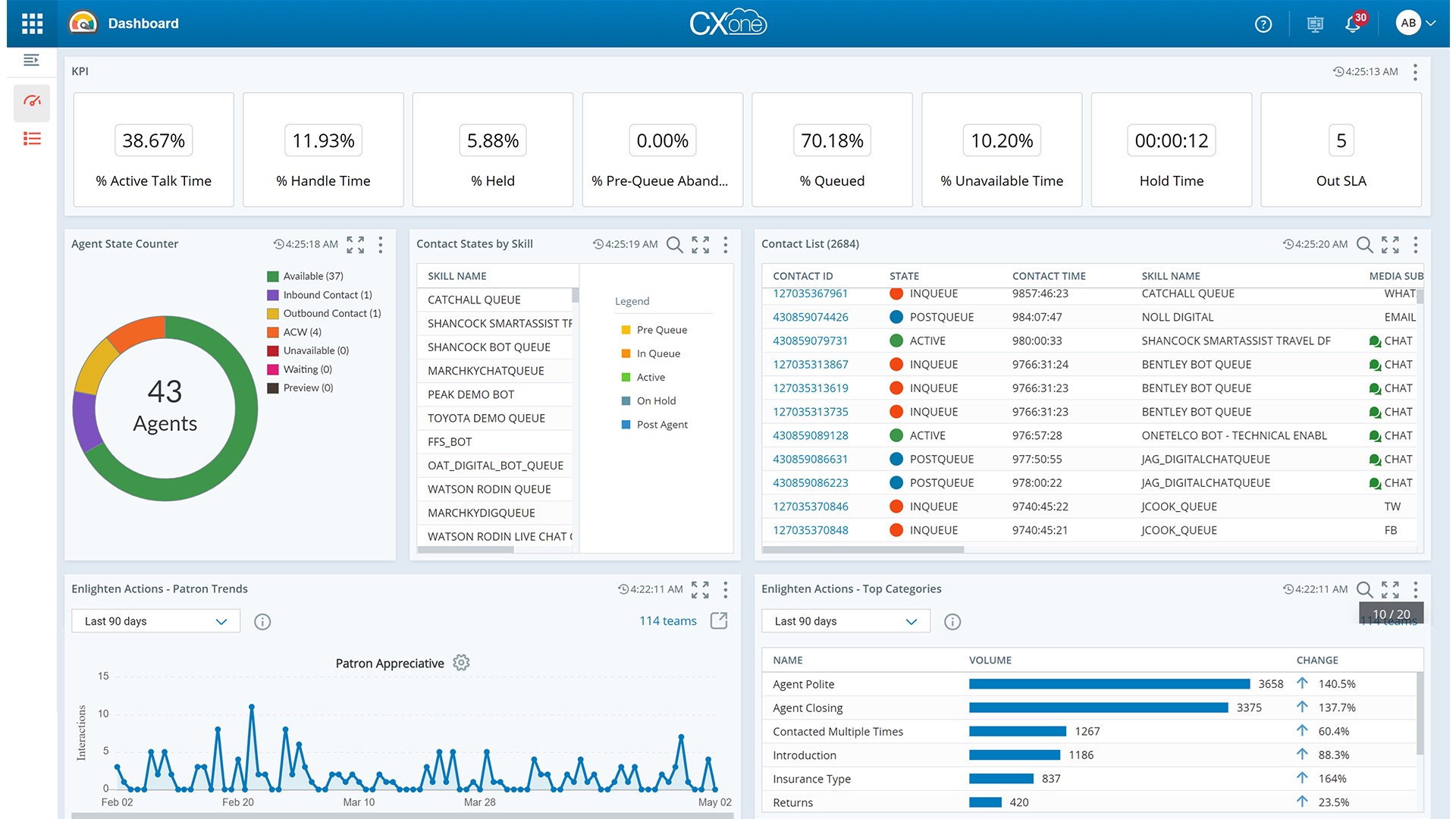
Task: Select the % Queued KPI card
Action: tap(832, 150)
